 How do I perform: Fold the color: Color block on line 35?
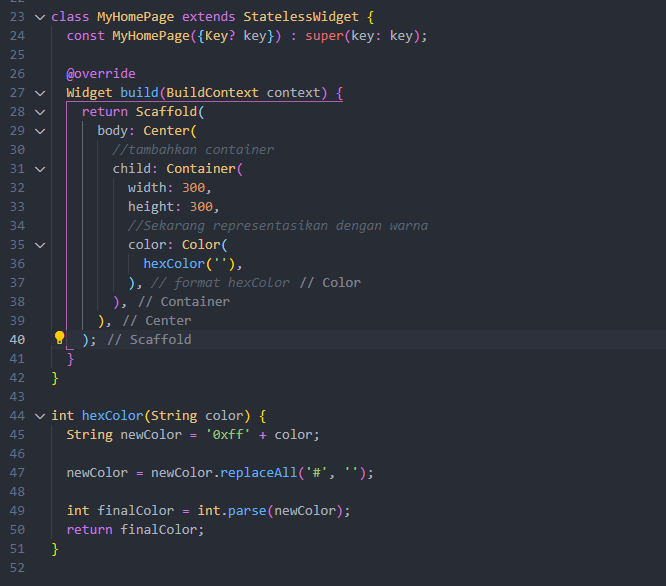click(x=40, y=245)
